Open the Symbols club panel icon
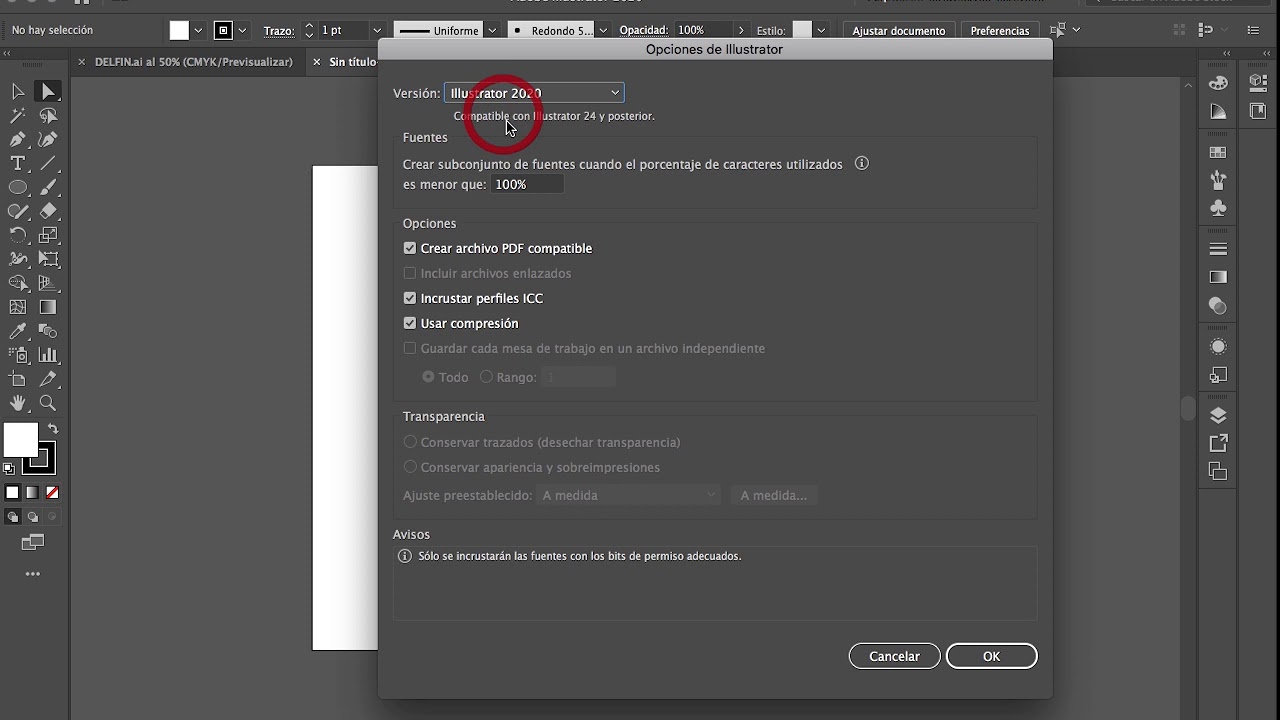1280x720 pixels. tap(1218, 208)
